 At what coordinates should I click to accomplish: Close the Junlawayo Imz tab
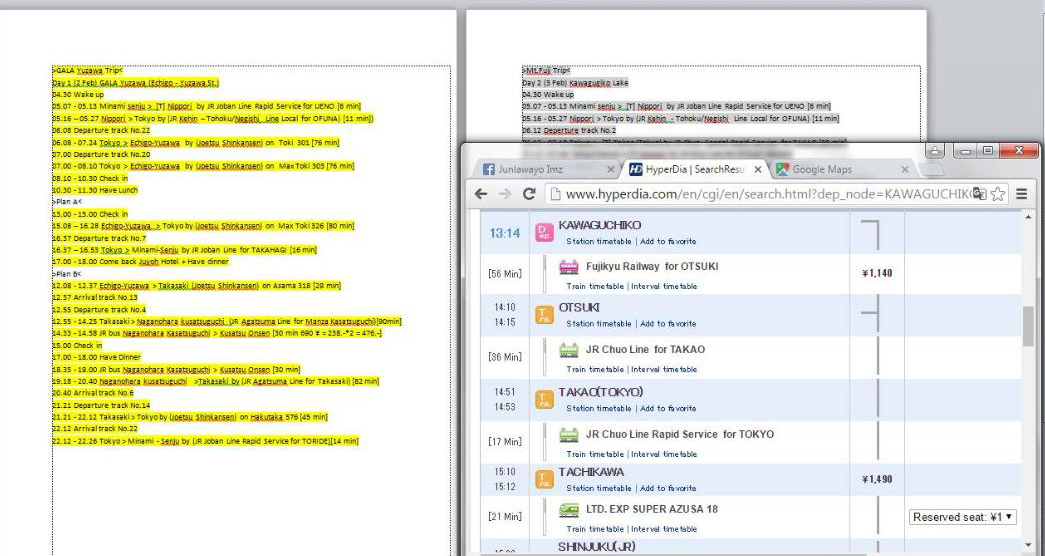[610, 170]
